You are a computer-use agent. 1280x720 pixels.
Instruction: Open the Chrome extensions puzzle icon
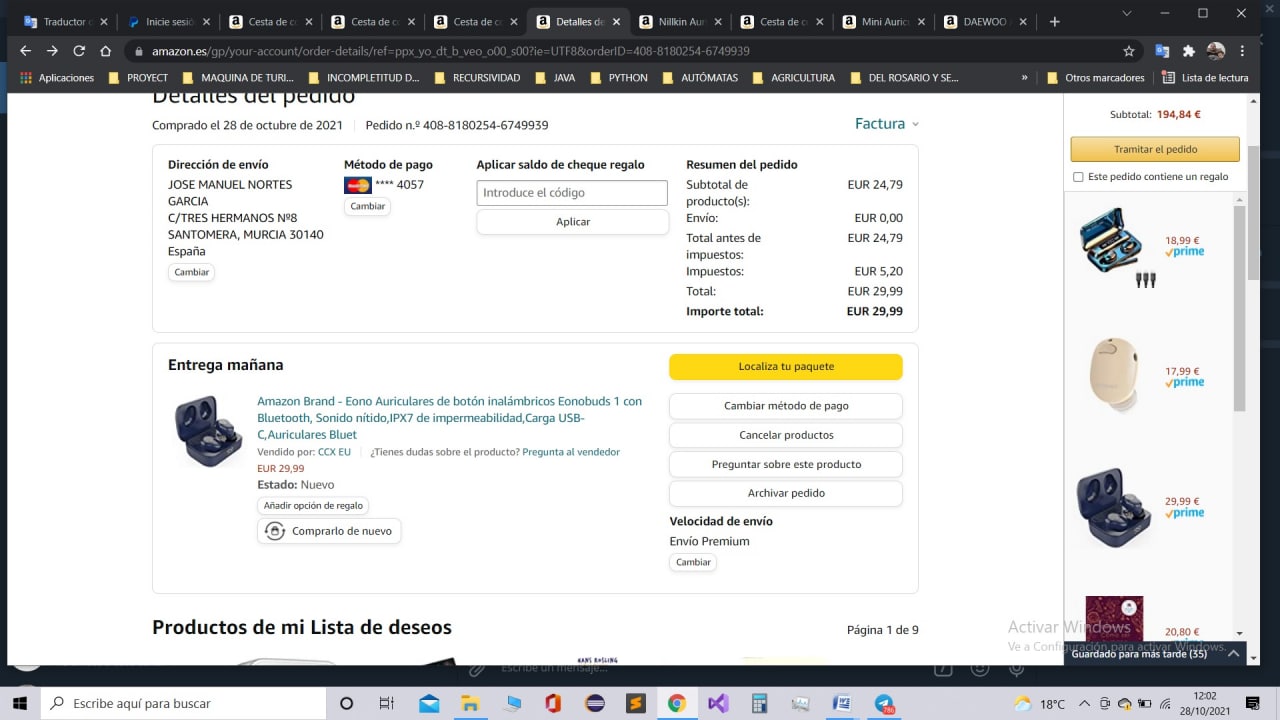1188,51
